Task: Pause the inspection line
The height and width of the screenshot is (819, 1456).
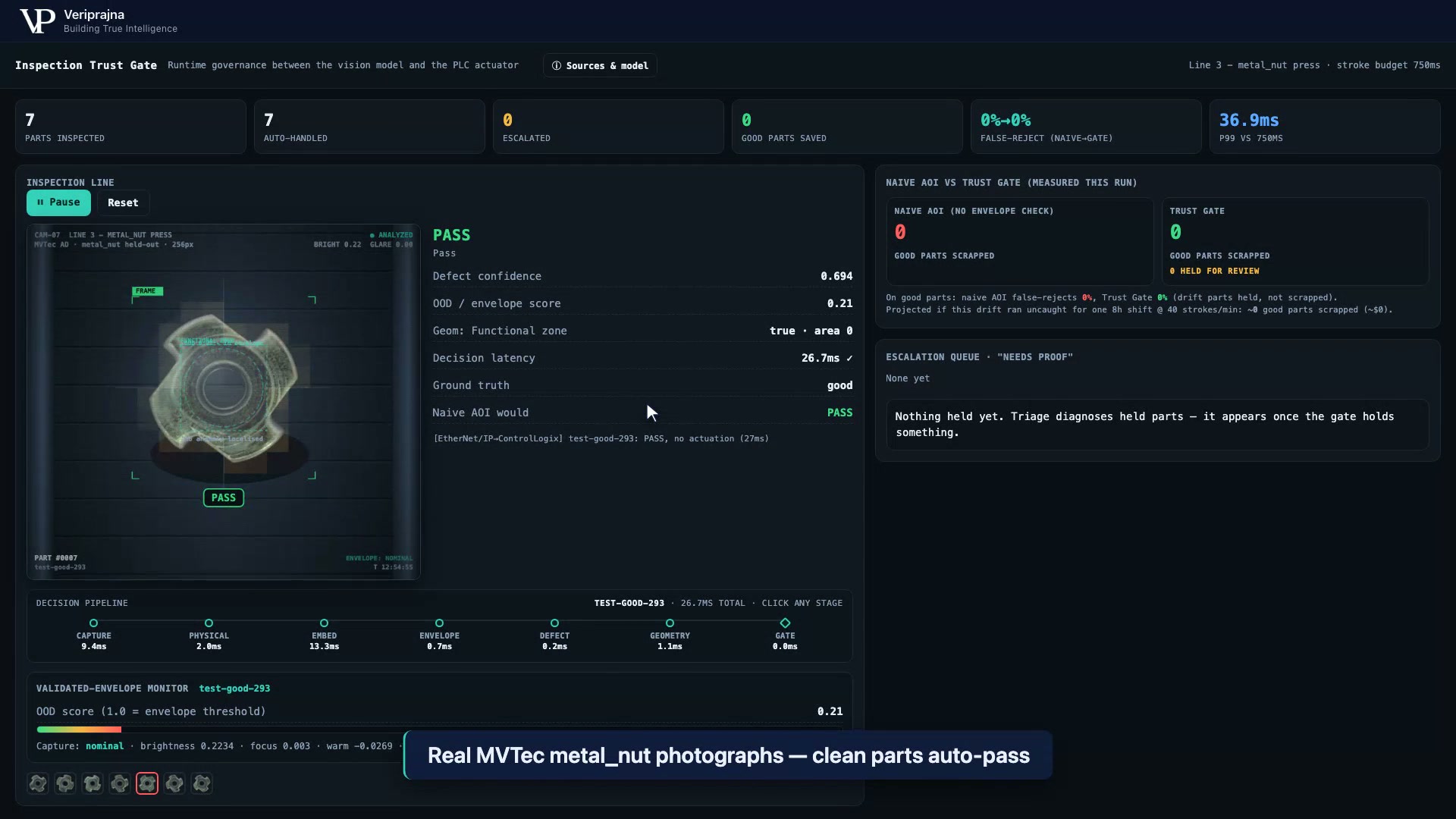Action: pos(58,202)
